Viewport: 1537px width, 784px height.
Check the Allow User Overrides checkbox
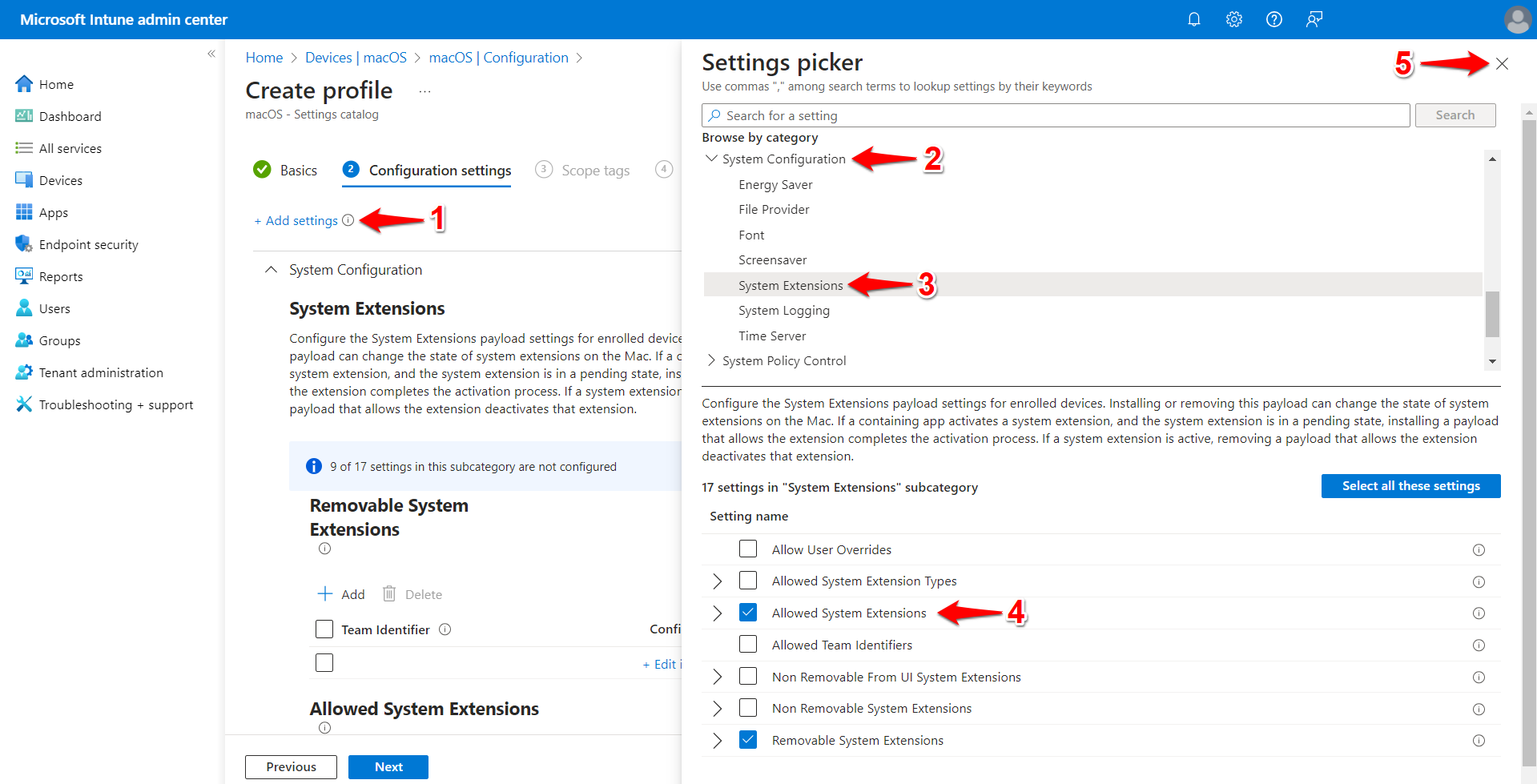click(748, 549)
